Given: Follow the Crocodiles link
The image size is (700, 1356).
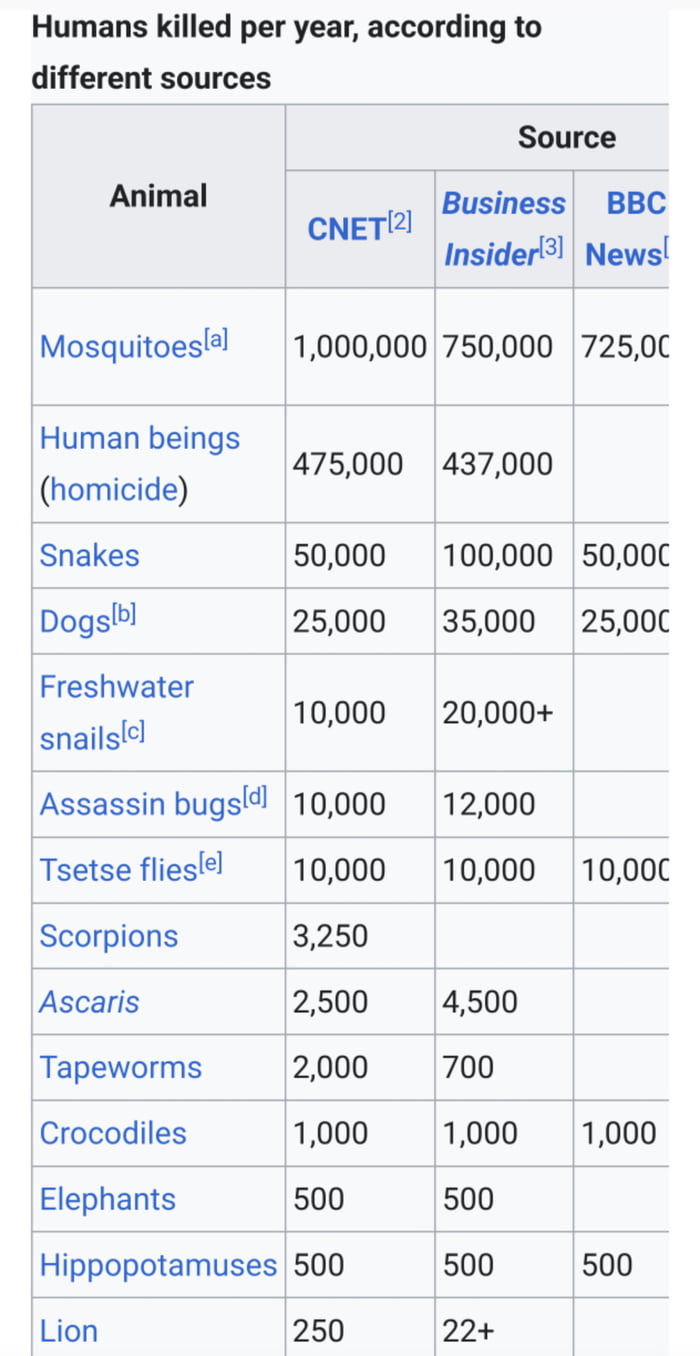Looking at the screenshot, I should [x=113, y=1134].
